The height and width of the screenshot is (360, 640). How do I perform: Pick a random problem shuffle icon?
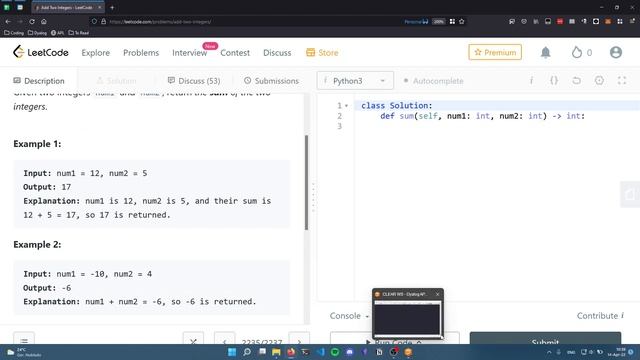point(193,339)
